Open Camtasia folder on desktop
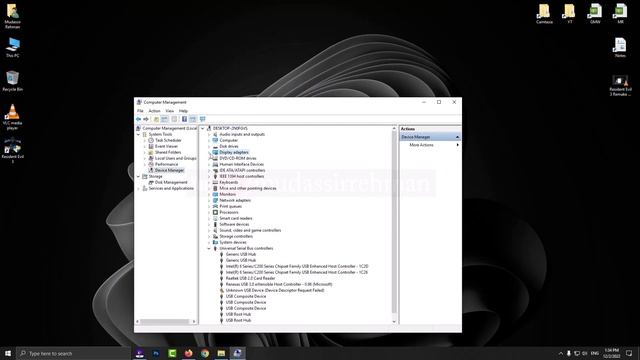The height and width of the screenshot is (360, 640). tap(544, 14)
